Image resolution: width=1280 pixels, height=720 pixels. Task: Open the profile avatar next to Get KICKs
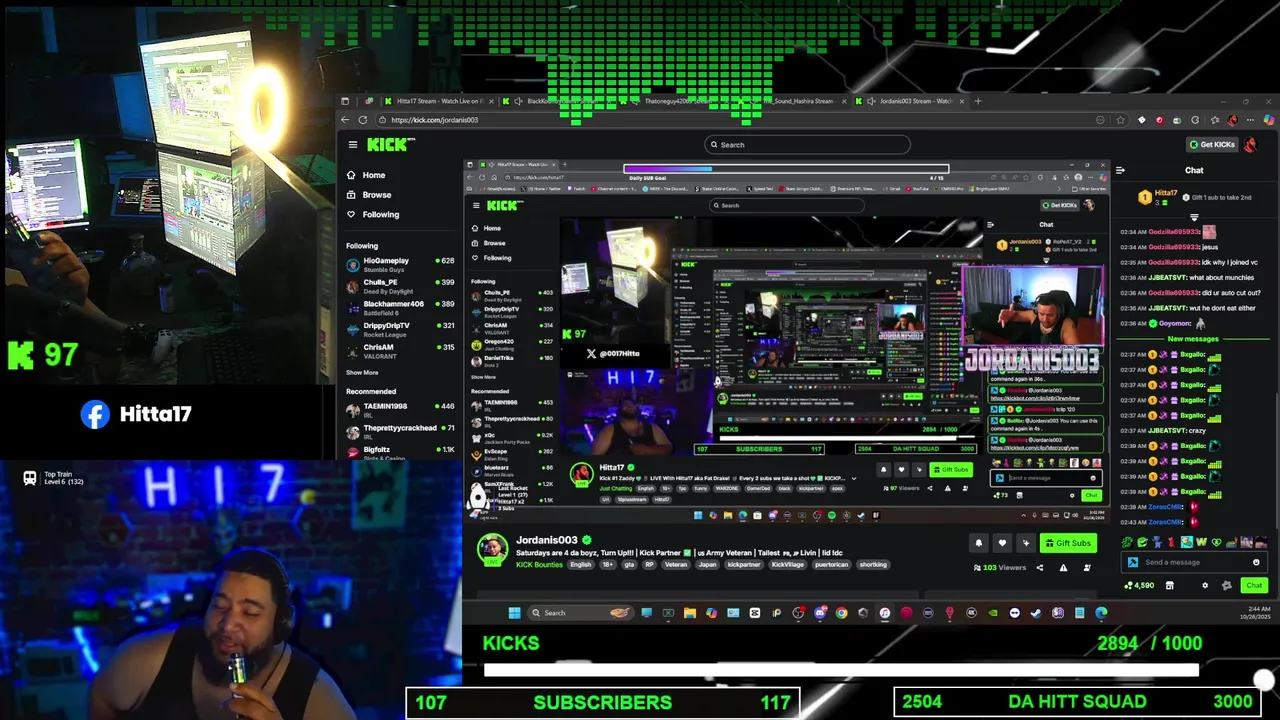(1251, 145)
